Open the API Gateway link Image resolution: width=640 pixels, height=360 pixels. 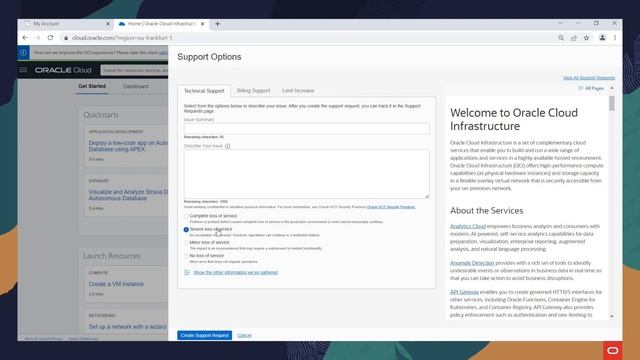tap(464, 292)
